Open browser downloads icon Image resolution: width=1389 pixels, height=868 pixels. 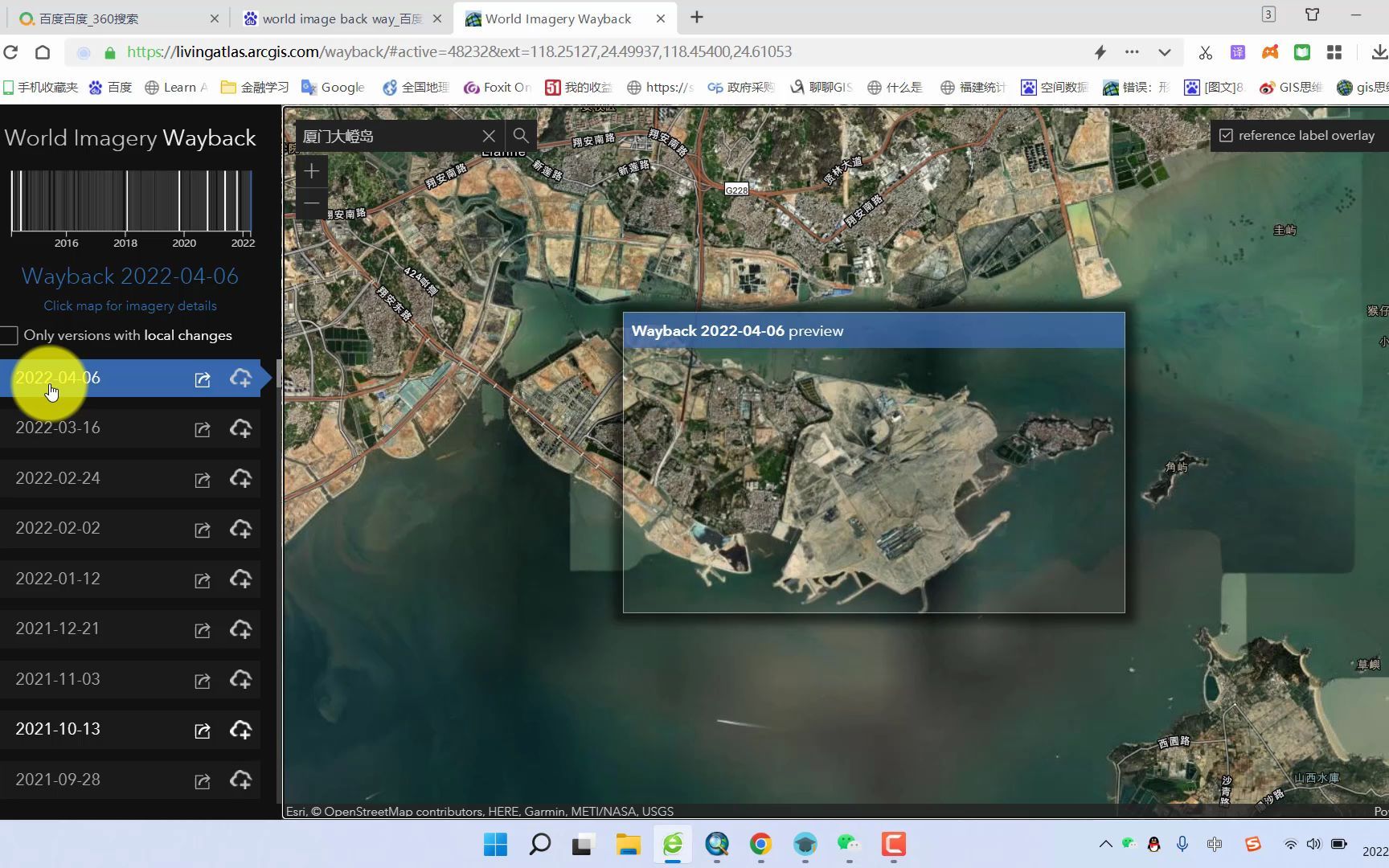pos(1379,52)
